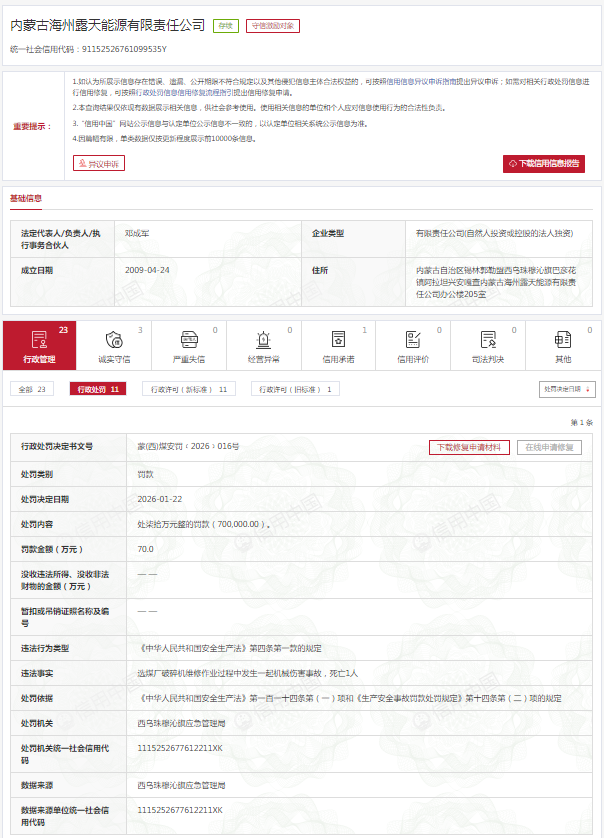The height and width of the screenshot is (838, 604).
Task: Open the 司法判决 category icon
Action: coord(488,340)
